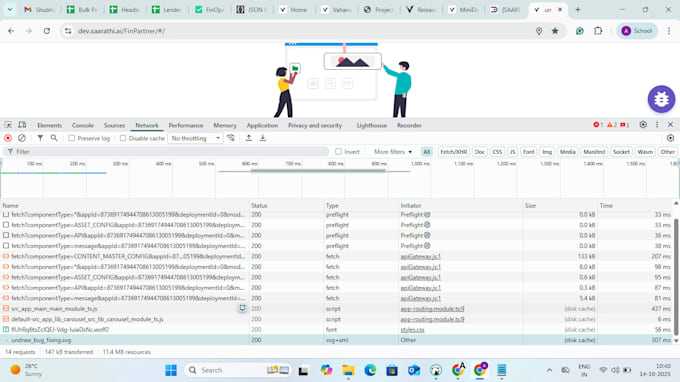
Task: Open styles.css initiator link
Action: click(412, 330)
